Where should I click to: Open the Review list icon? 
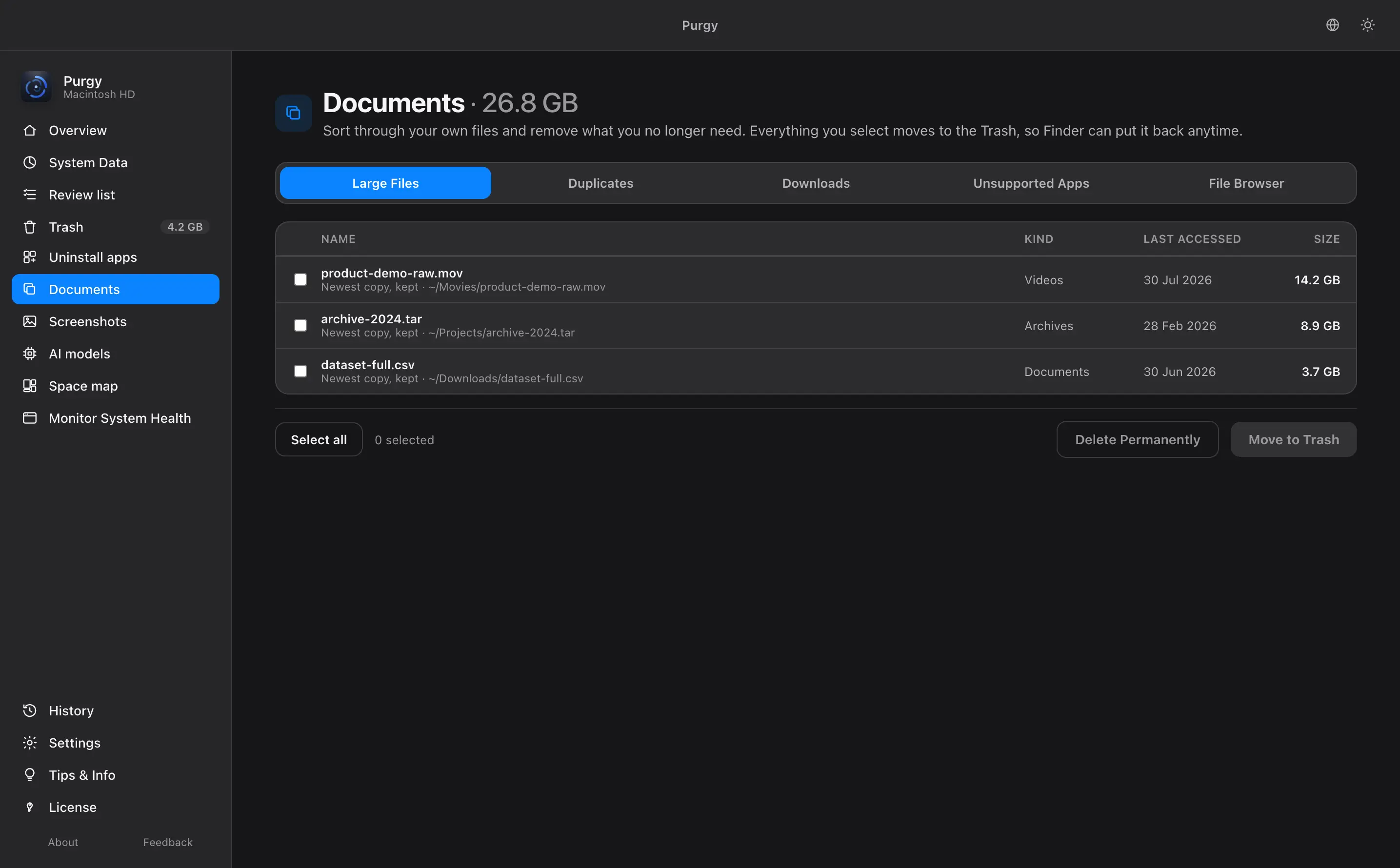[x=30, y=195]
